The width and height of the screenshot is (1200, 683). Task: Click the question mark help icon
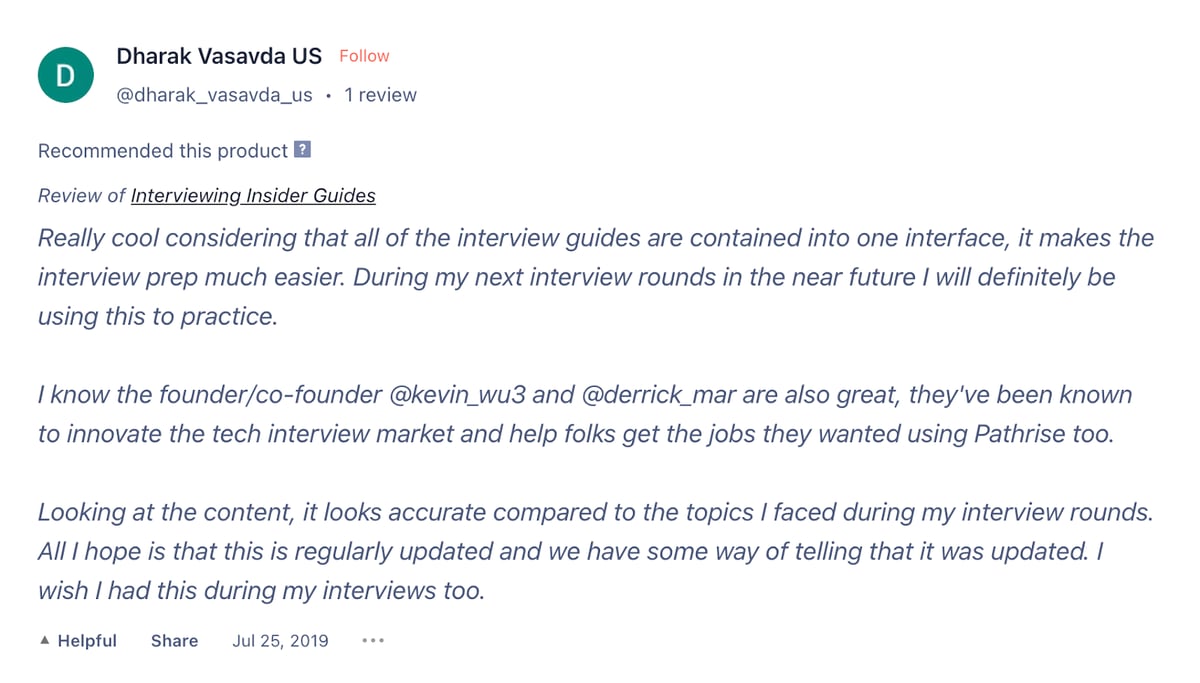click(x=303, y=150)
